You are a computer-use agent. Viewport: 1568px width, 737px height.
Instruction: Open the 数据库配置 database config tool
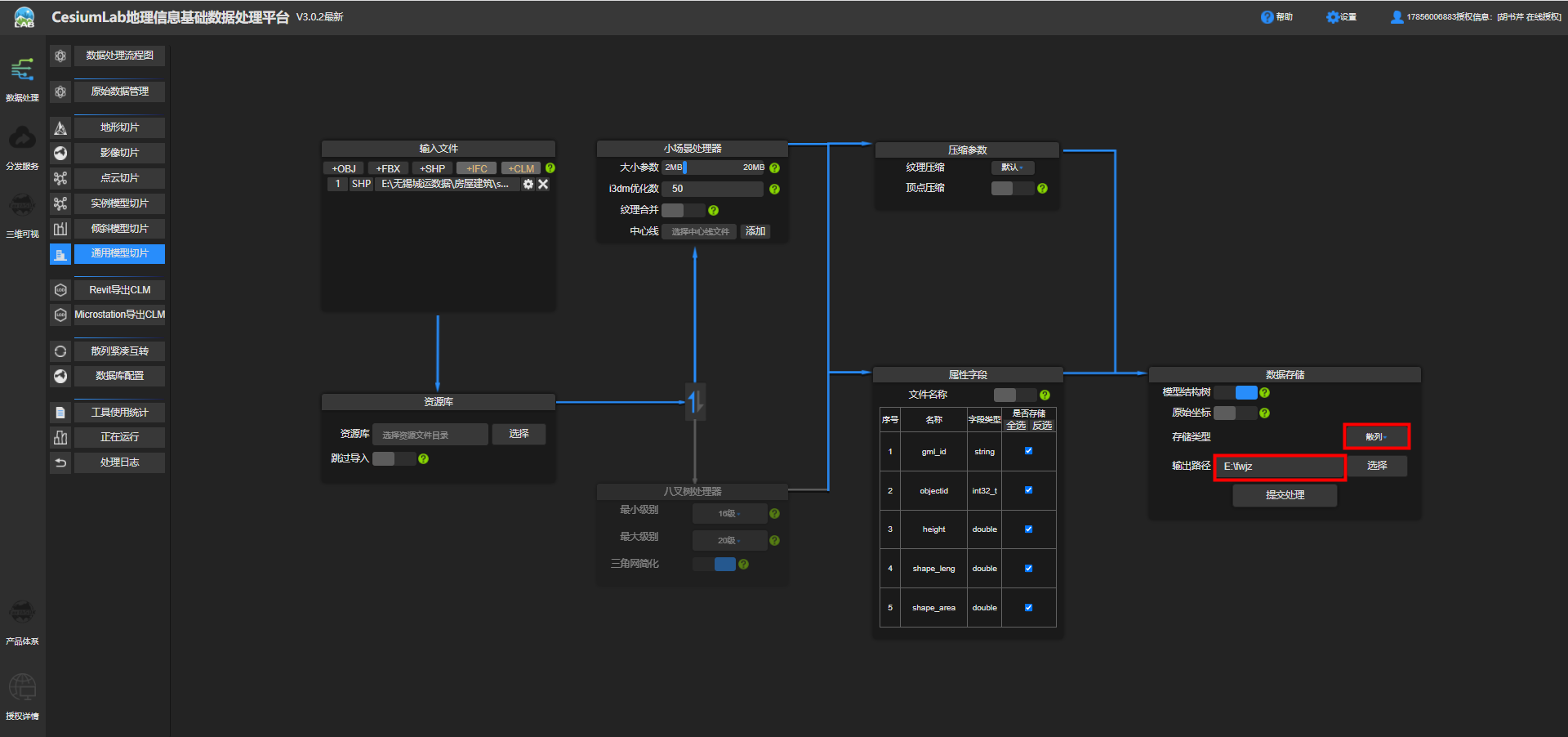(x=118, y=376)
